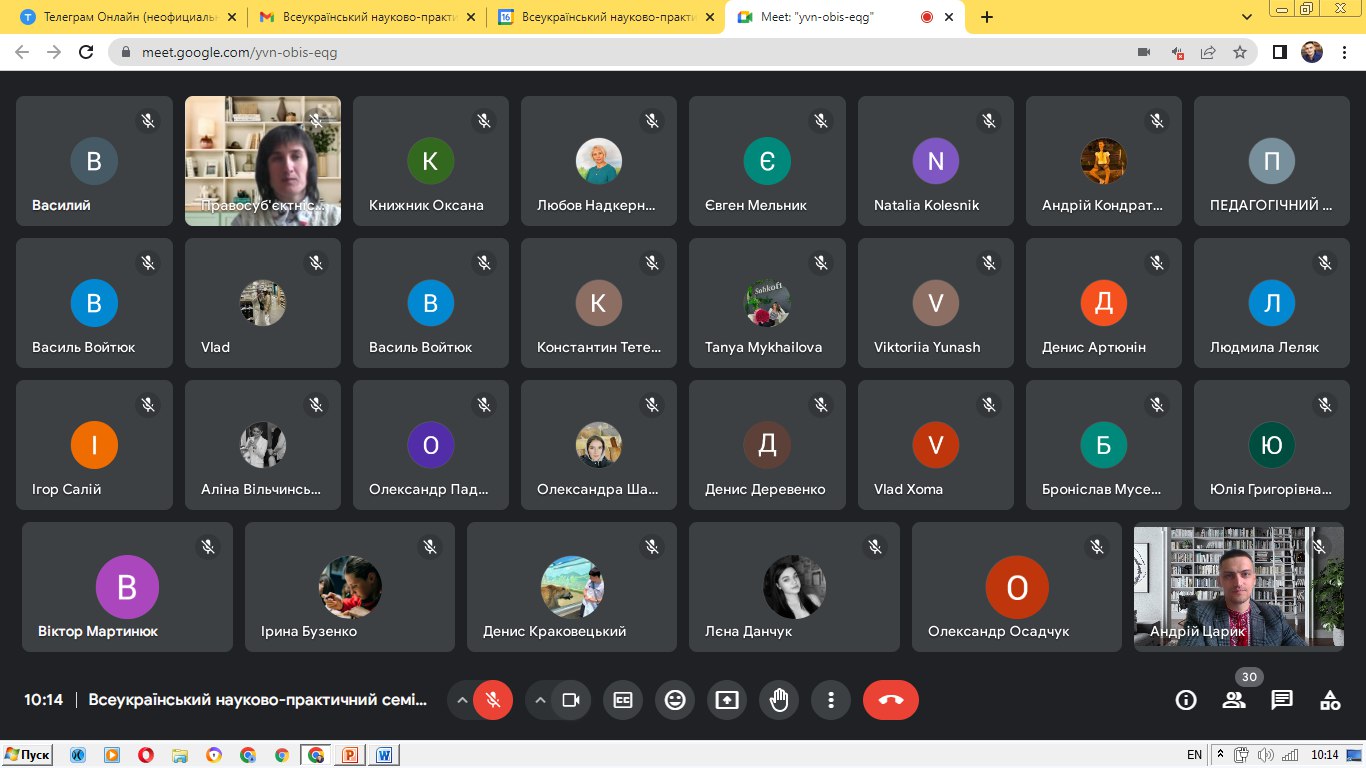
Task: Switch to the Телеграм Онлайн tab
Action: coord(125,17)
